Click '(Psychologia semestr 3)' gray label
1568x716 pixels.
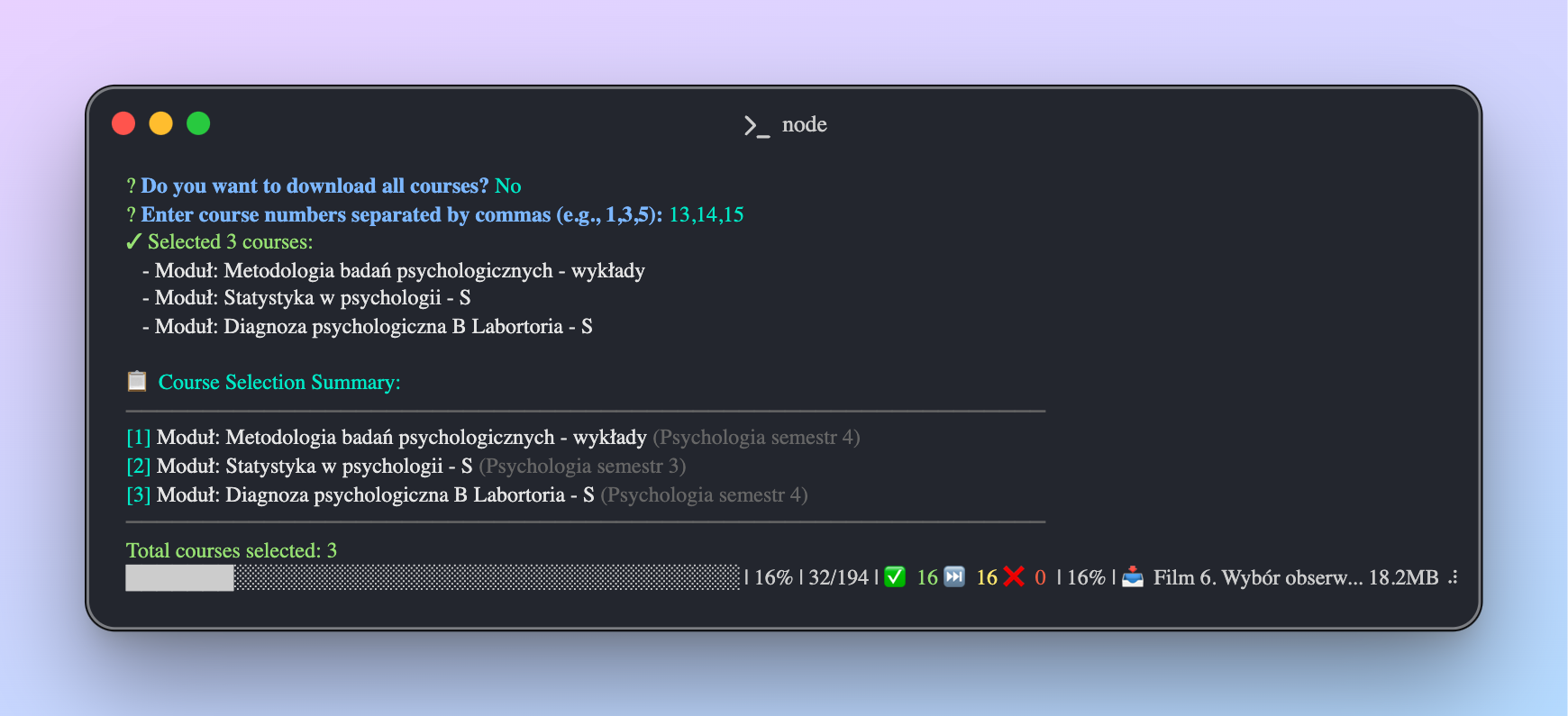click(582, 466)
